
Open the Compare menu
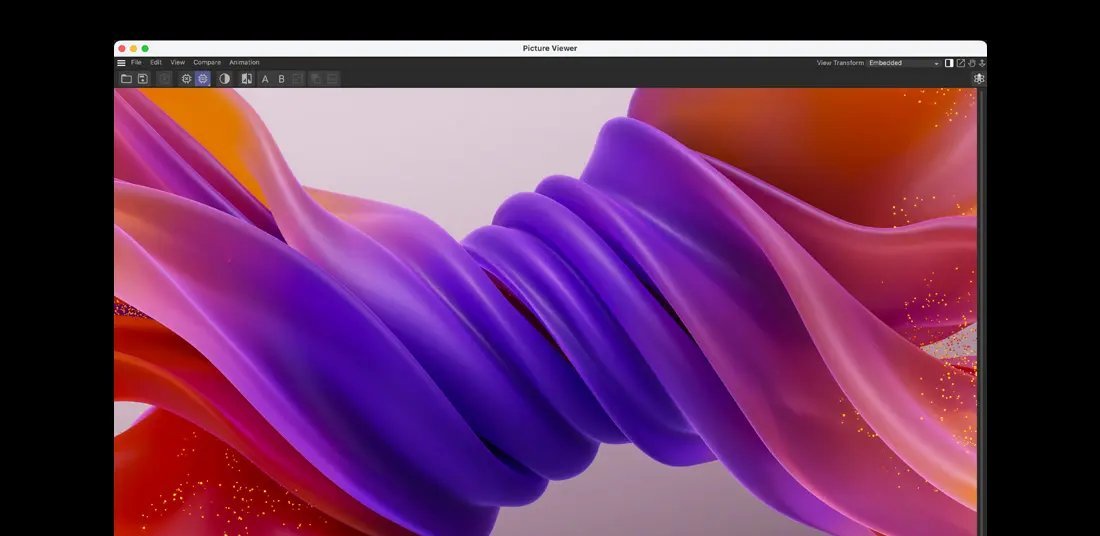coord(207,62)
